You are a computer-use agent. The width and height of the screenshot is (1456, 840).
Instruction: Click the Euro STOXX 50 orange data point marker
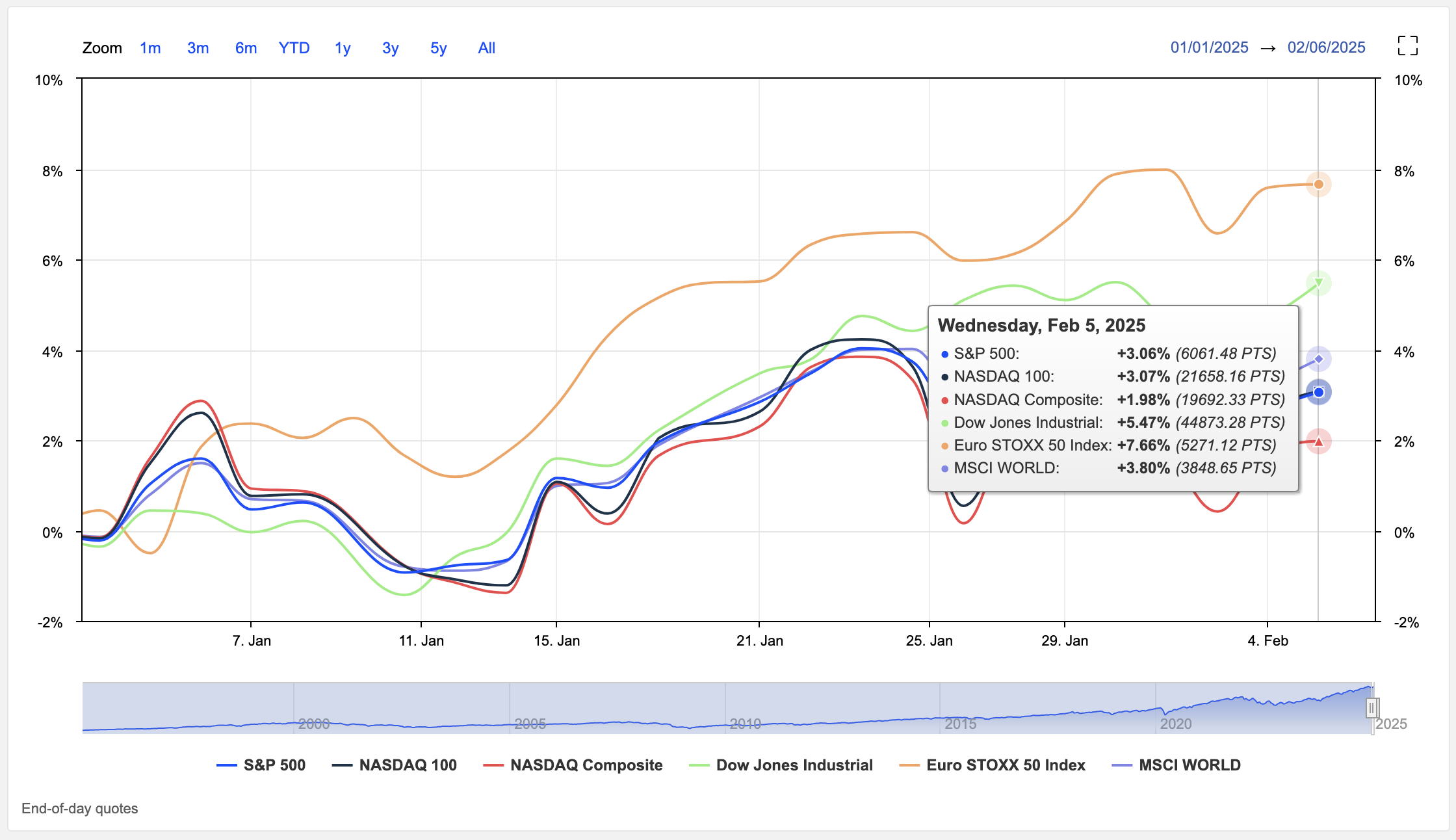[1318, 185]
